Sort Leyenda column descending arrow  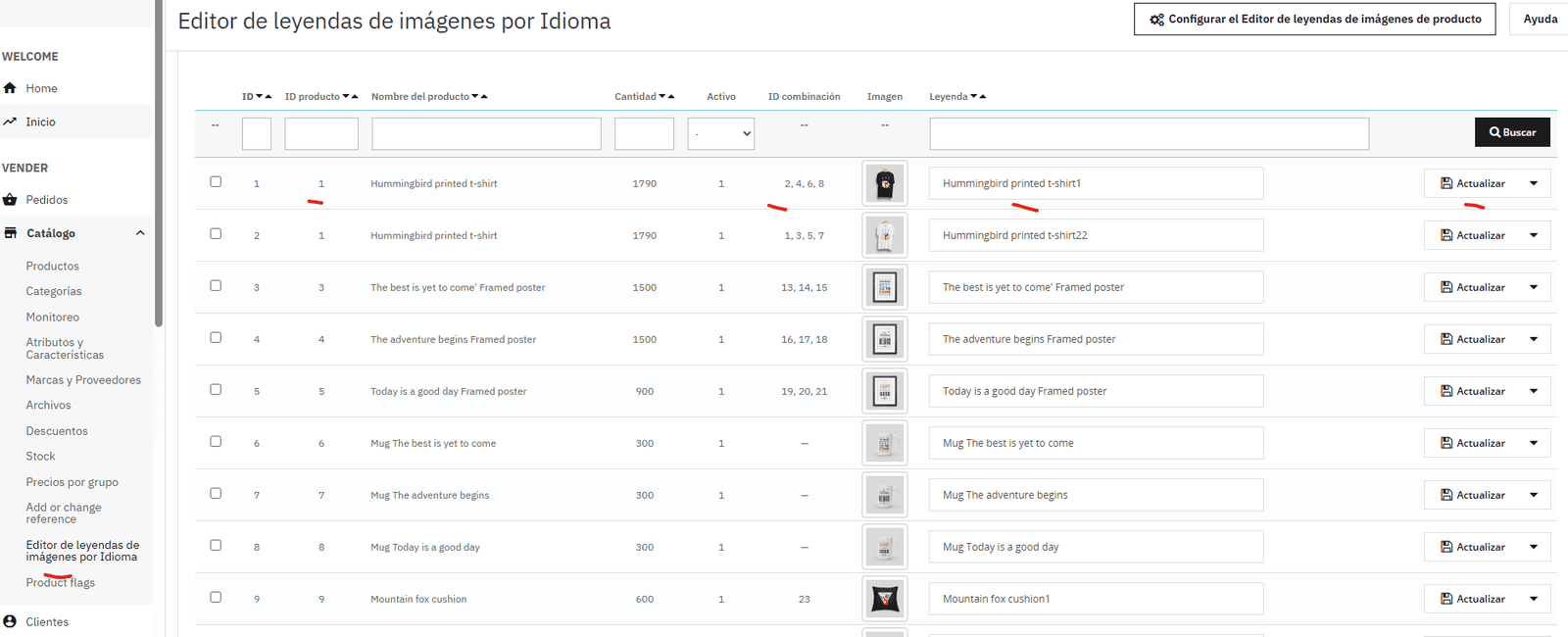tap(974, 97)
